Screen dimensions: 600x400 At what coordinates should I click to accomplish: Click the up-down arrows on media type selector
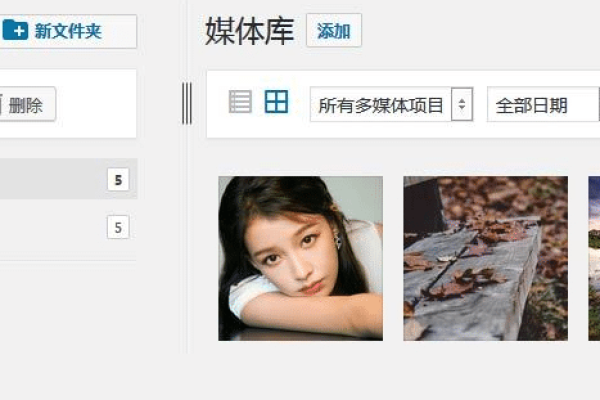pyautogui.click(x=462, y=104)
